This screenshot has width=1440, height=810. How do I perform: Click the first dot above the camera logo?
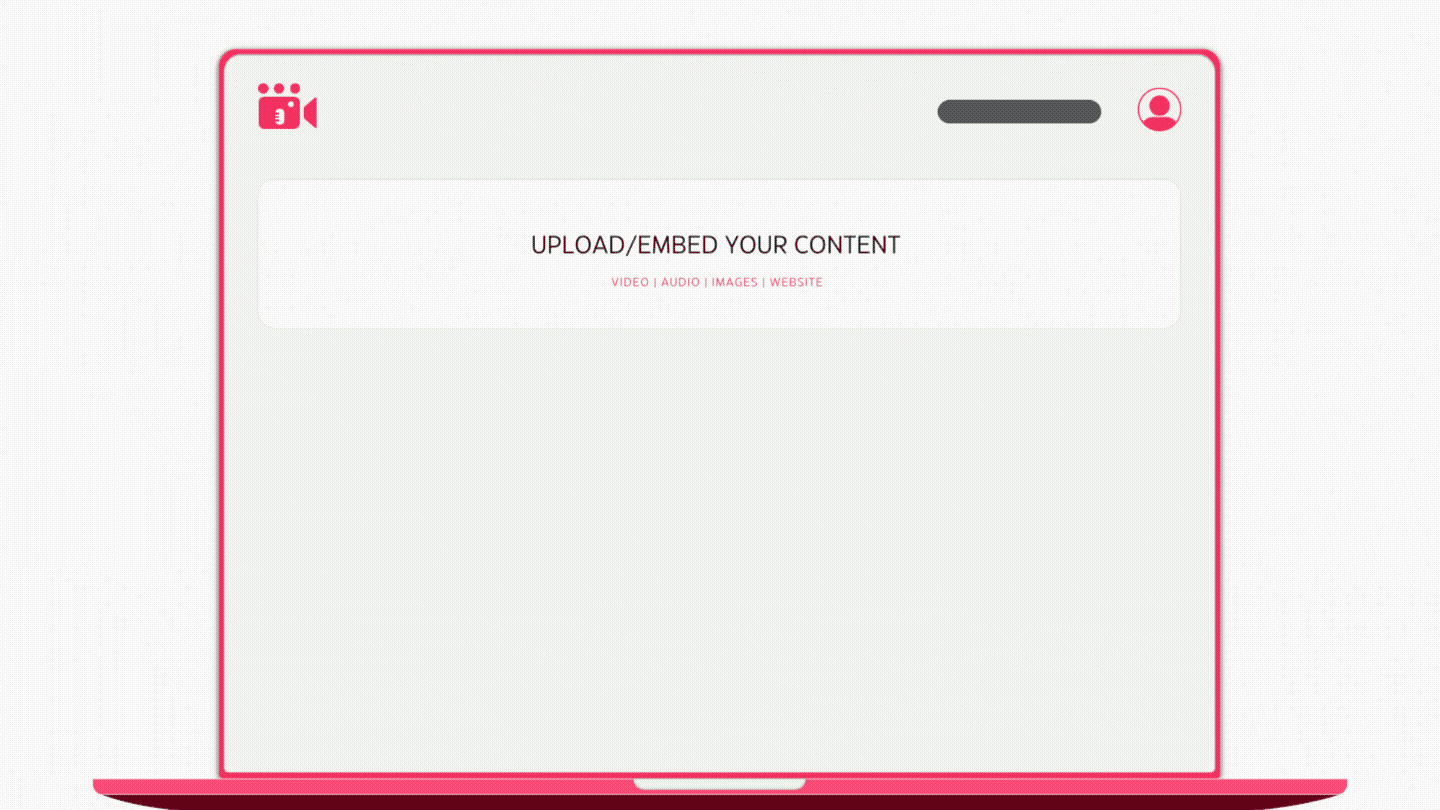[263, 88]
